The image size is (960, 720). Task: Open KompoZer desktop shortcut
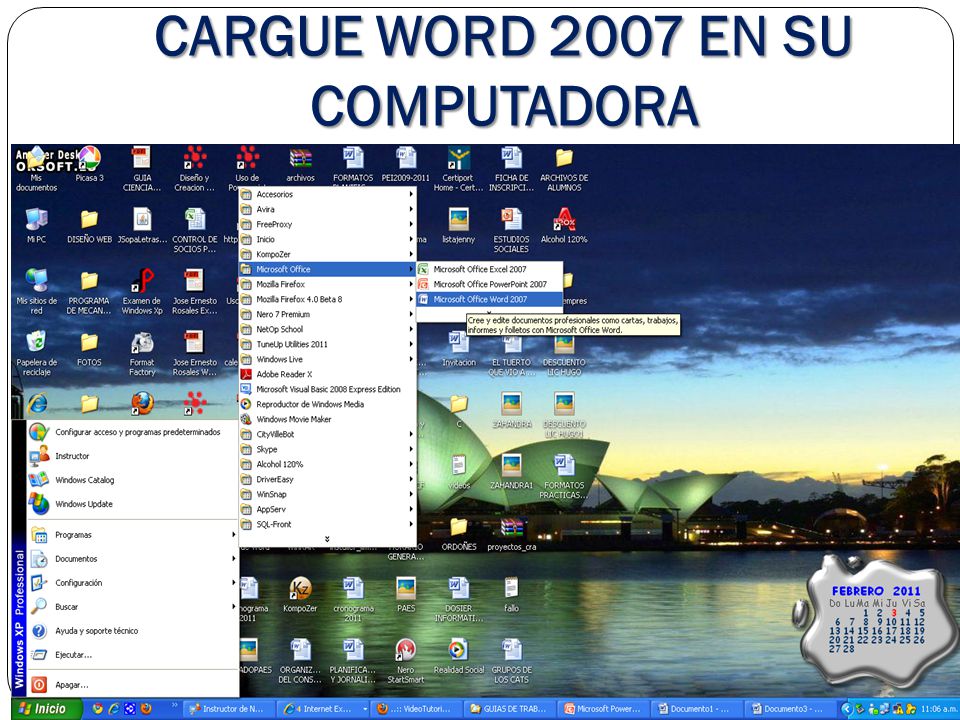click(300, 594)
